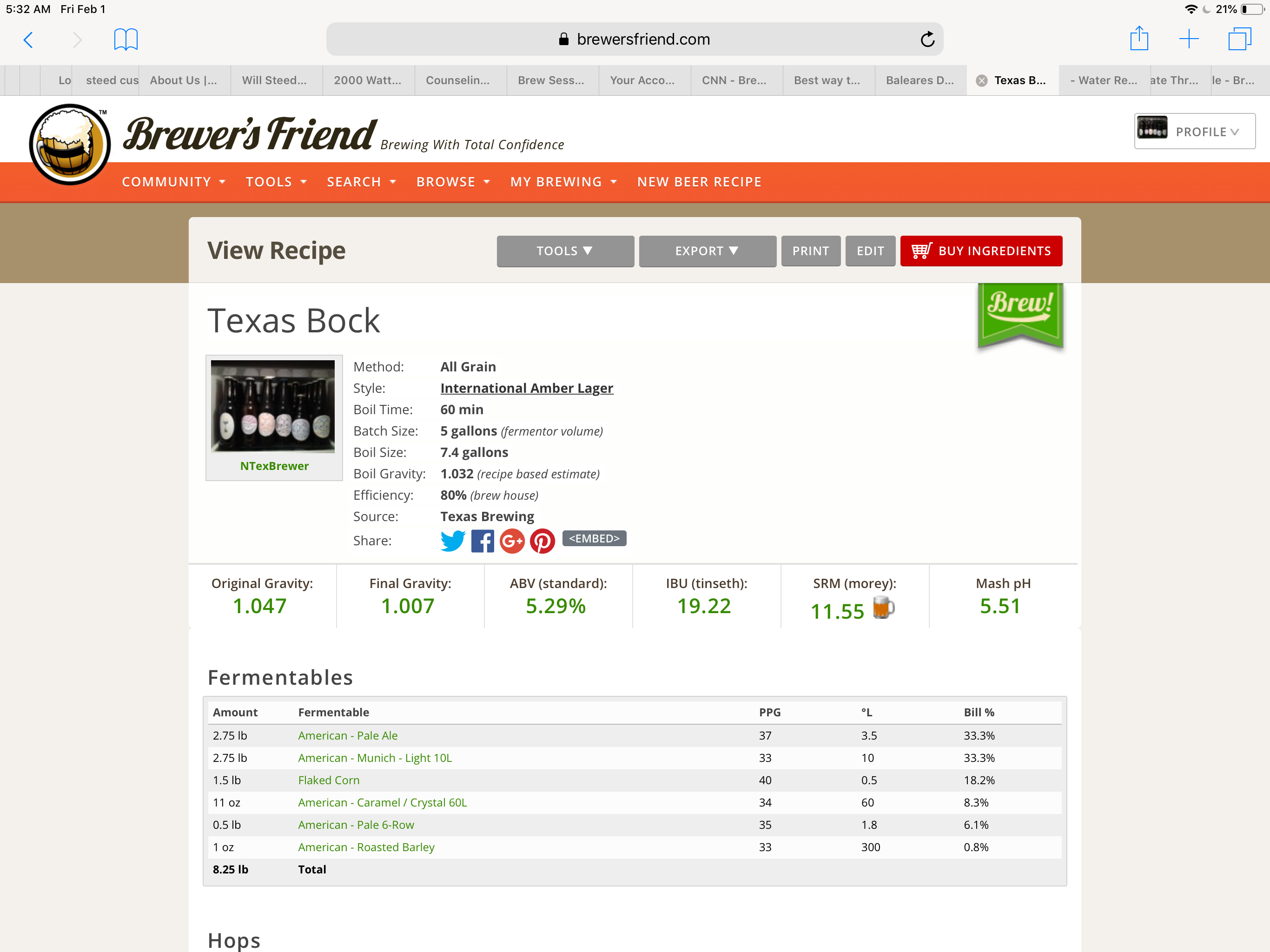Open American - Pale 6-Row link
The width and height of the screenshot is (1270, 952).
356,825
